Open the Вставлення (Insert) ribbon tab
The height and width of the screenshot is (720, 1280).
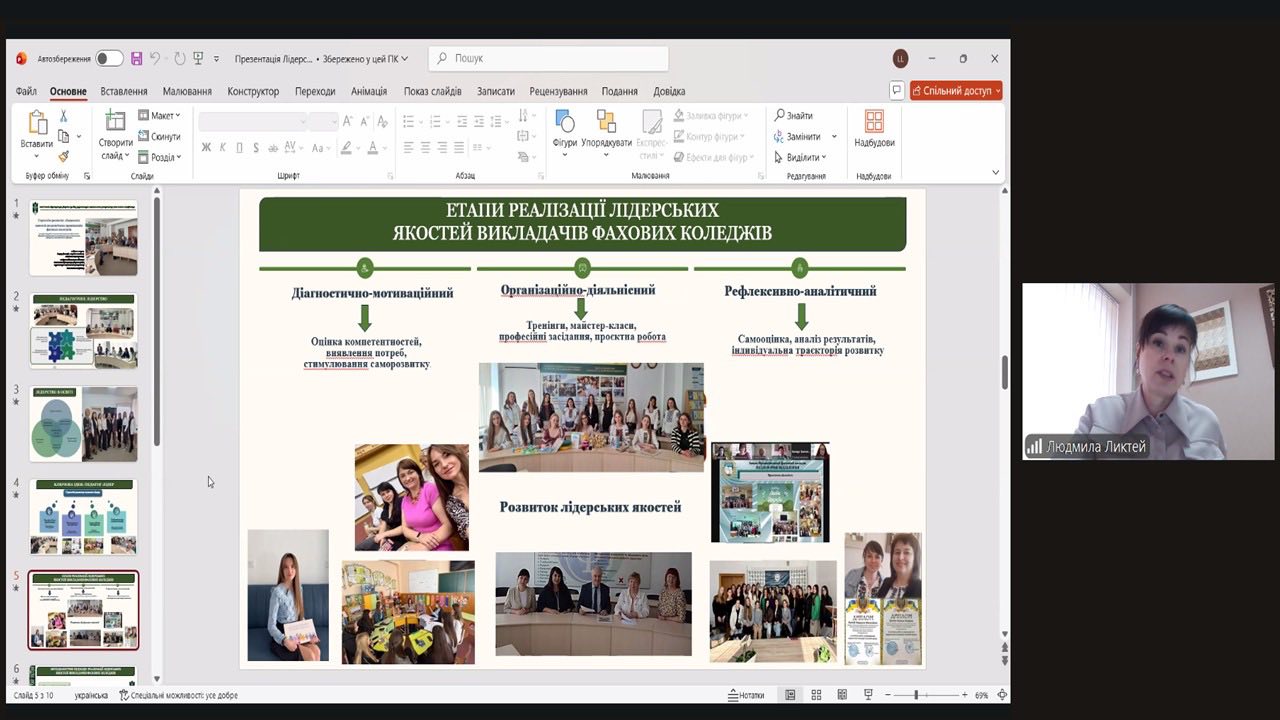(x=124, y=91)
